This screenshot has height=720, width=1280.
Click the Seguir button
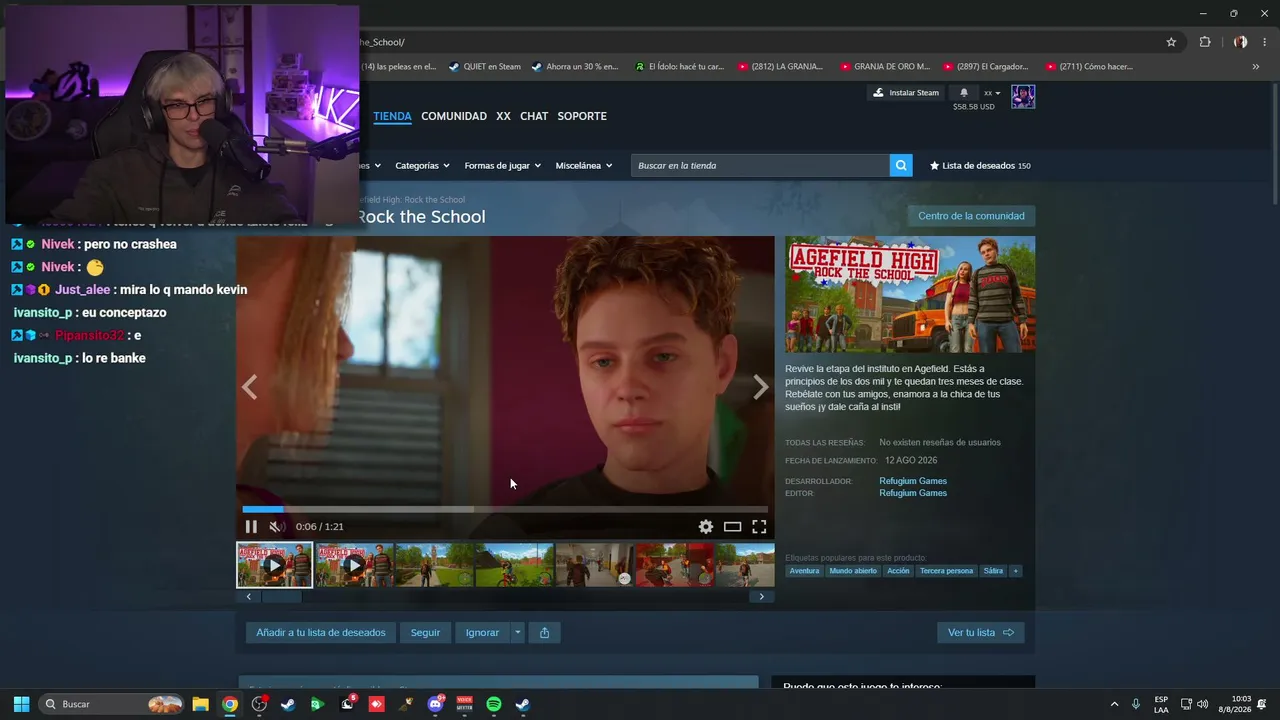[425, 633]
